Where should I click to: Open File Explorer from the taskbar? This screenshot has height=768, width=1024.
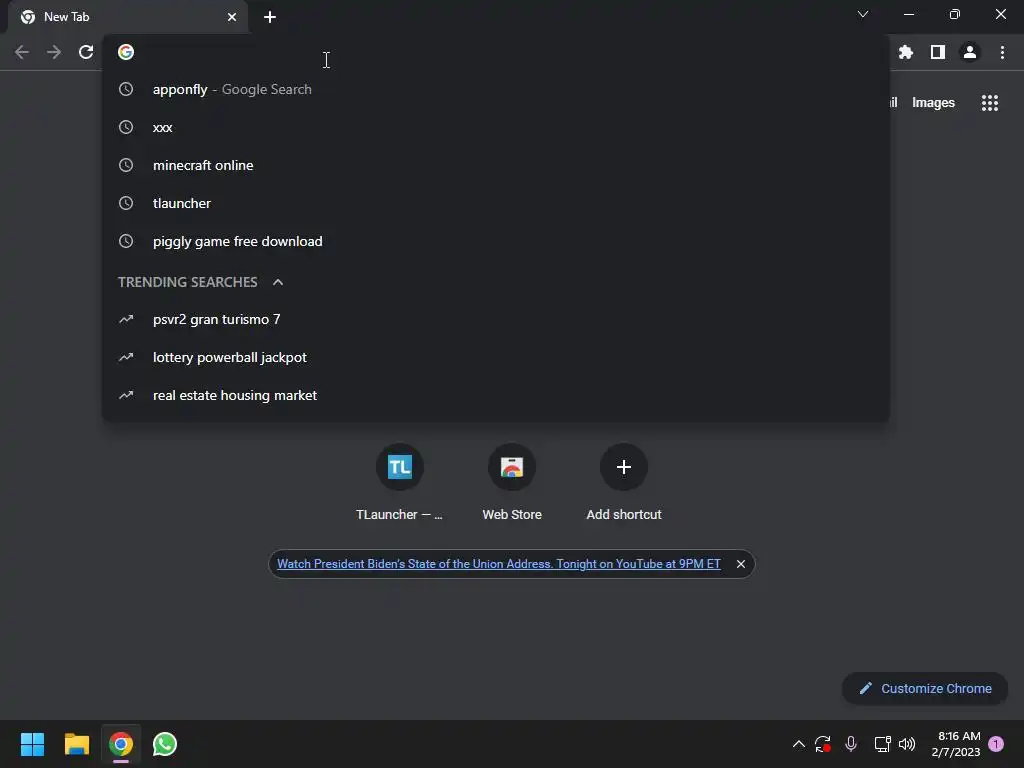(76, 744)
